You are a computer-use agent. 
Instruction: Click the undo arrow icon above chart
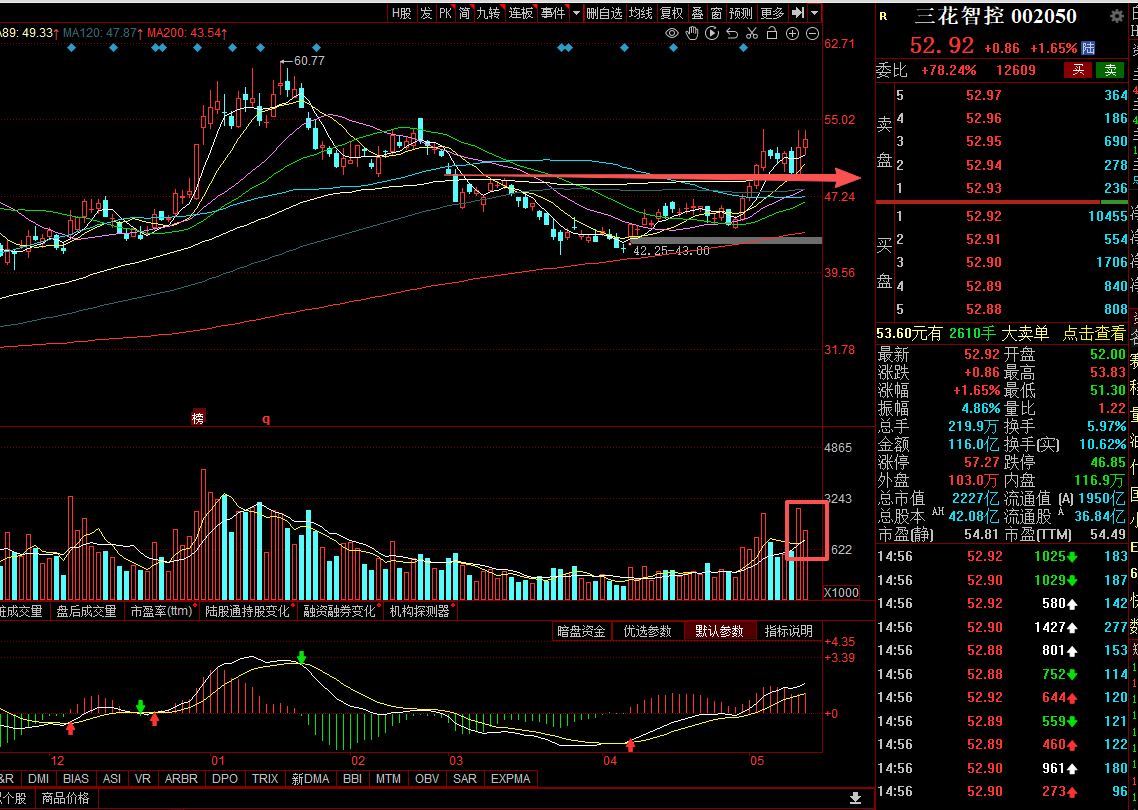pos(732,33)
